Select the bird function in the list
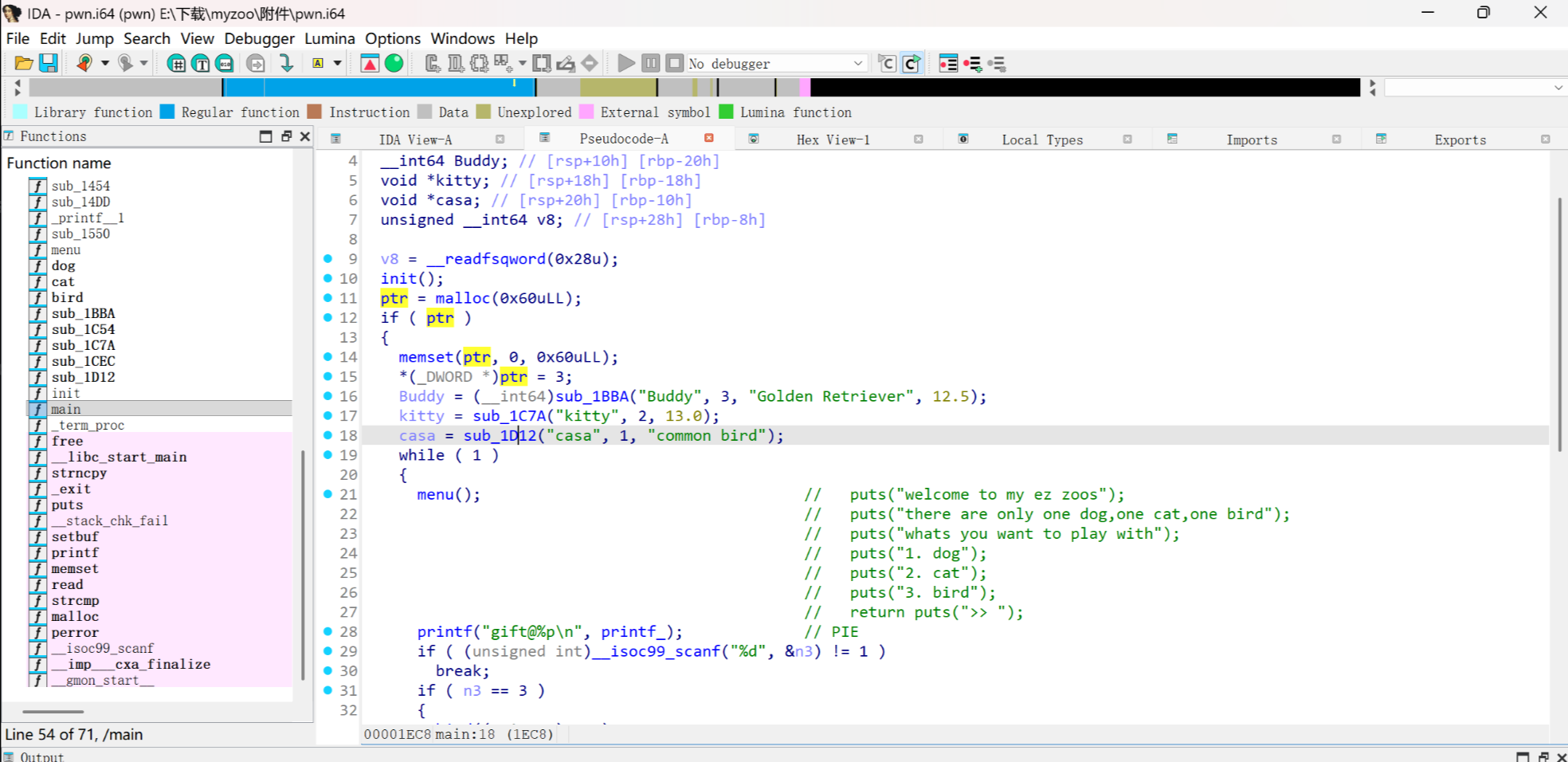The image size is (1568, 762). pos(67,297)
